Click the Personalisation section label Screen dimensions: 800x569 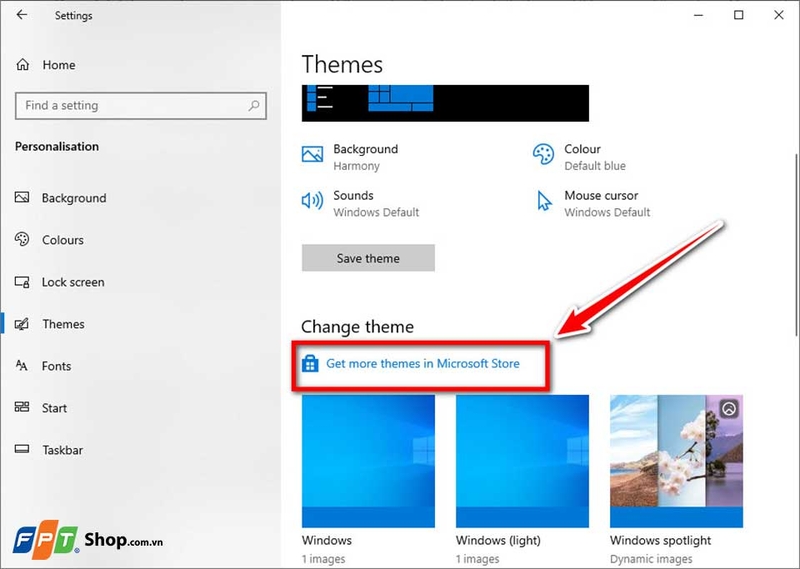point(57,146)
